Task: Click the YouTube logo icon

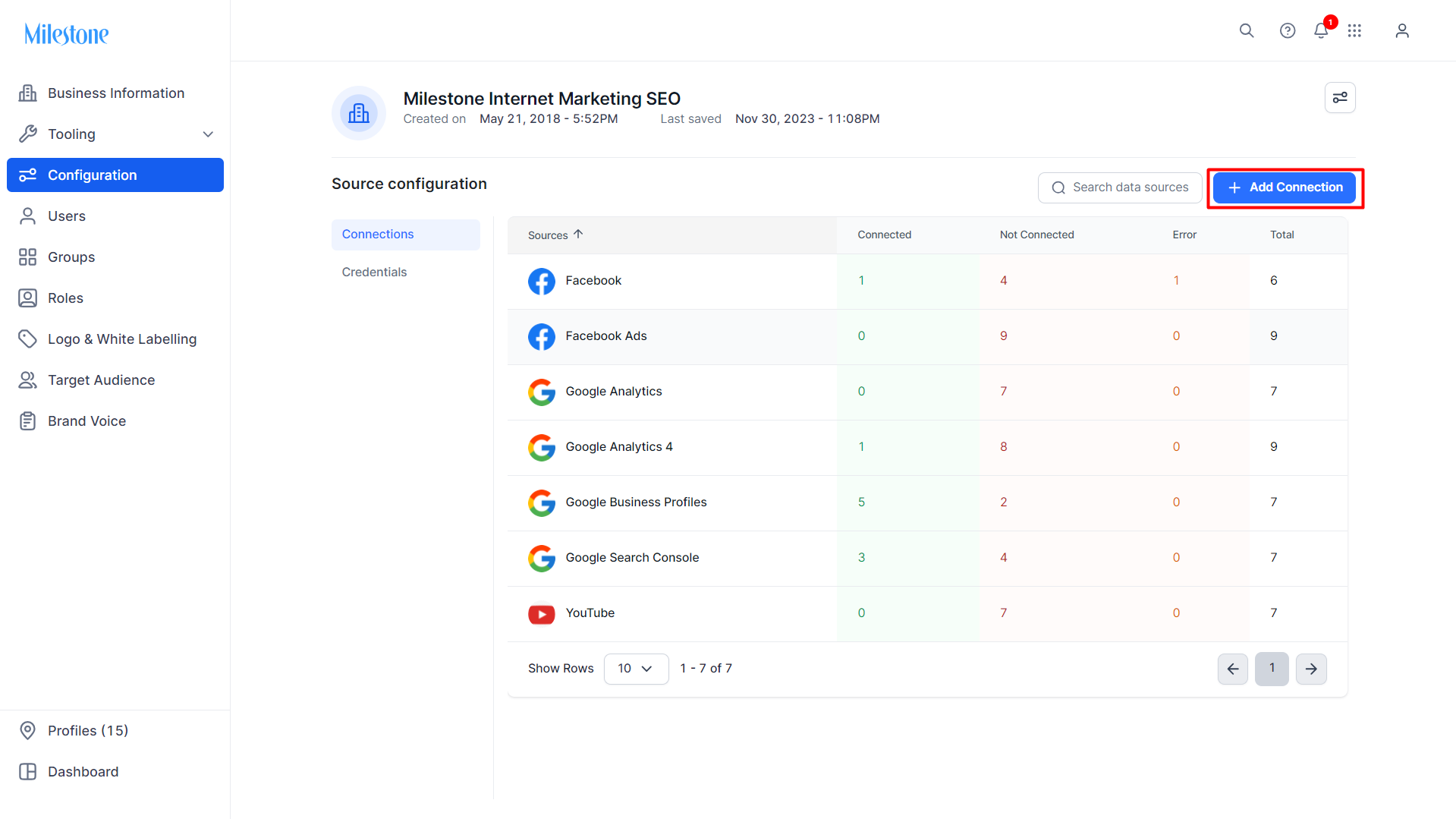Action: tap(542, 614)
